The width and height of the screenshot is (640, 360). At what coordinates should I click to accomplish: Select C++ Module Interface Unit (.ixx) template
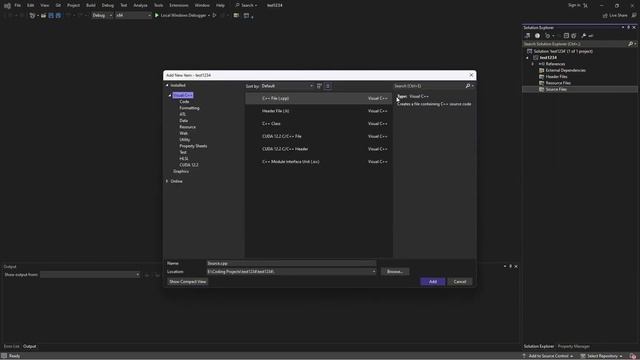(318, 162)
